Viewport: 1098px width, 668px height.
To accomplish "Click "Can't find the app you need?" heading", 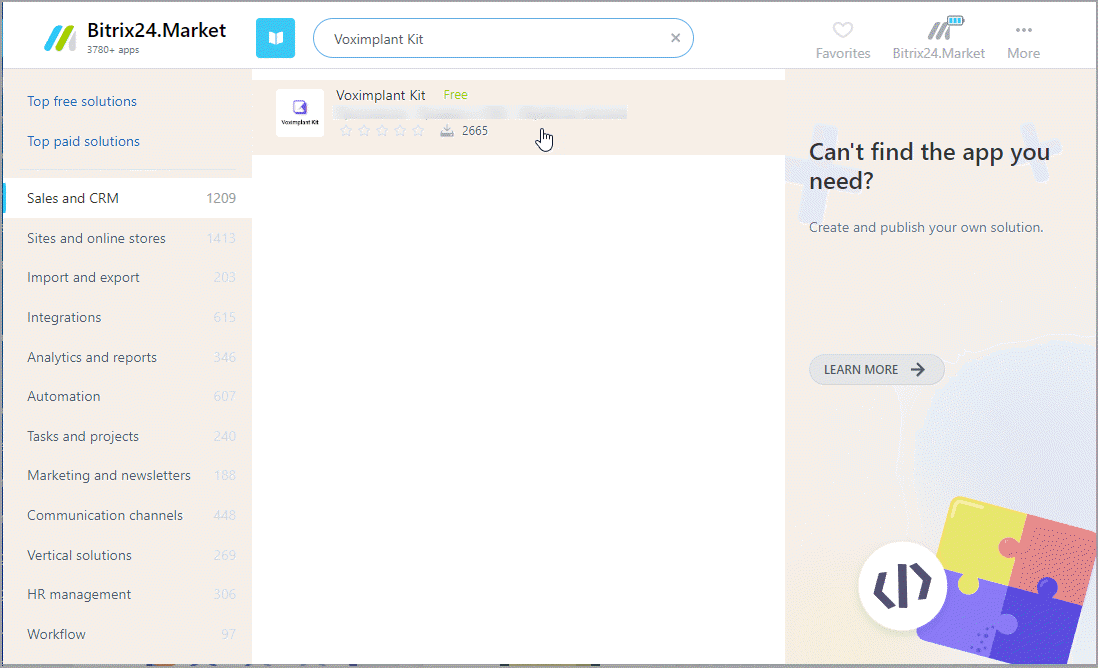I will pos(929,167).
